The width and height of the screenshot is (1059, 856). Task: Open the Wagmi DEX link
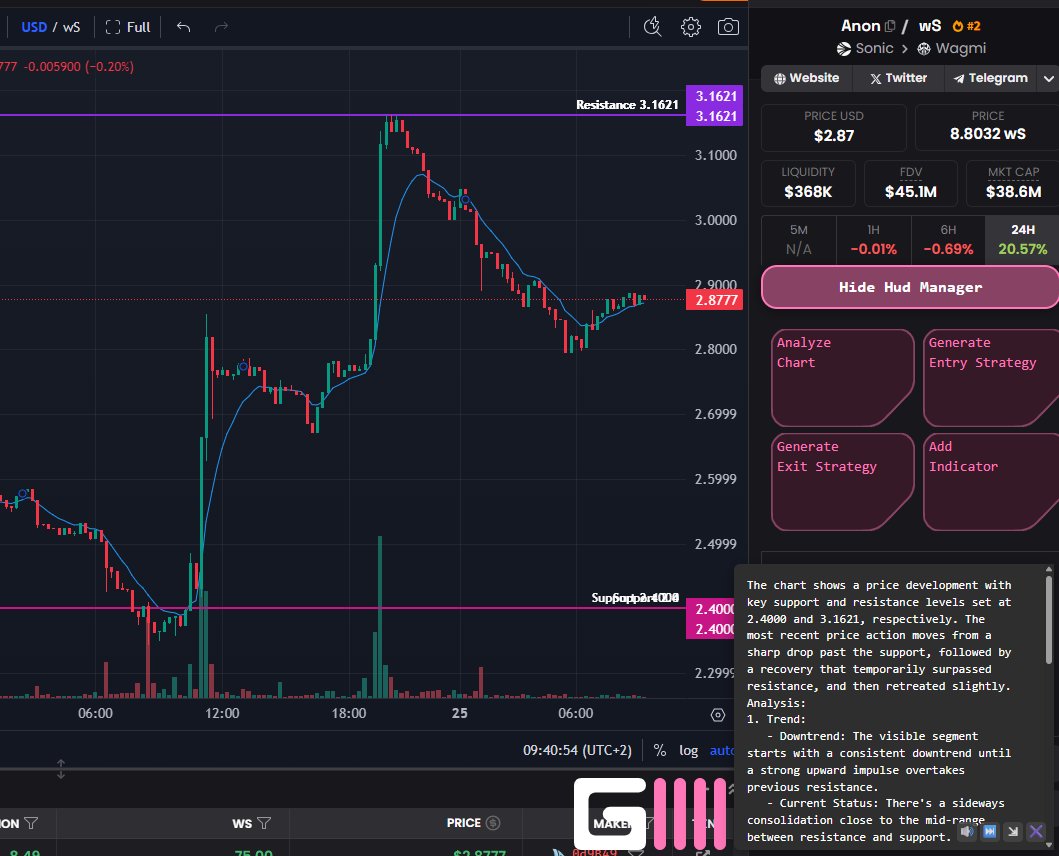click(952, 49)
